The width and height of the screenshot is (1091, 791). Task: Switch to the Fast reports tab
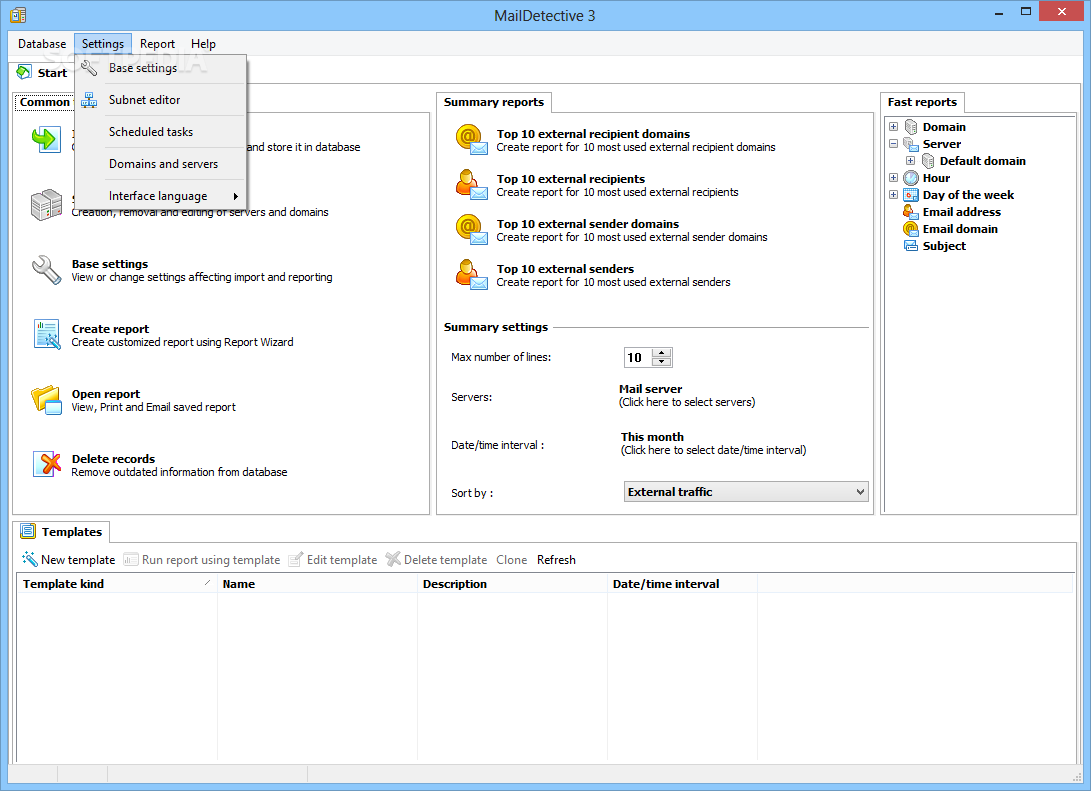(x=922, y=102)
